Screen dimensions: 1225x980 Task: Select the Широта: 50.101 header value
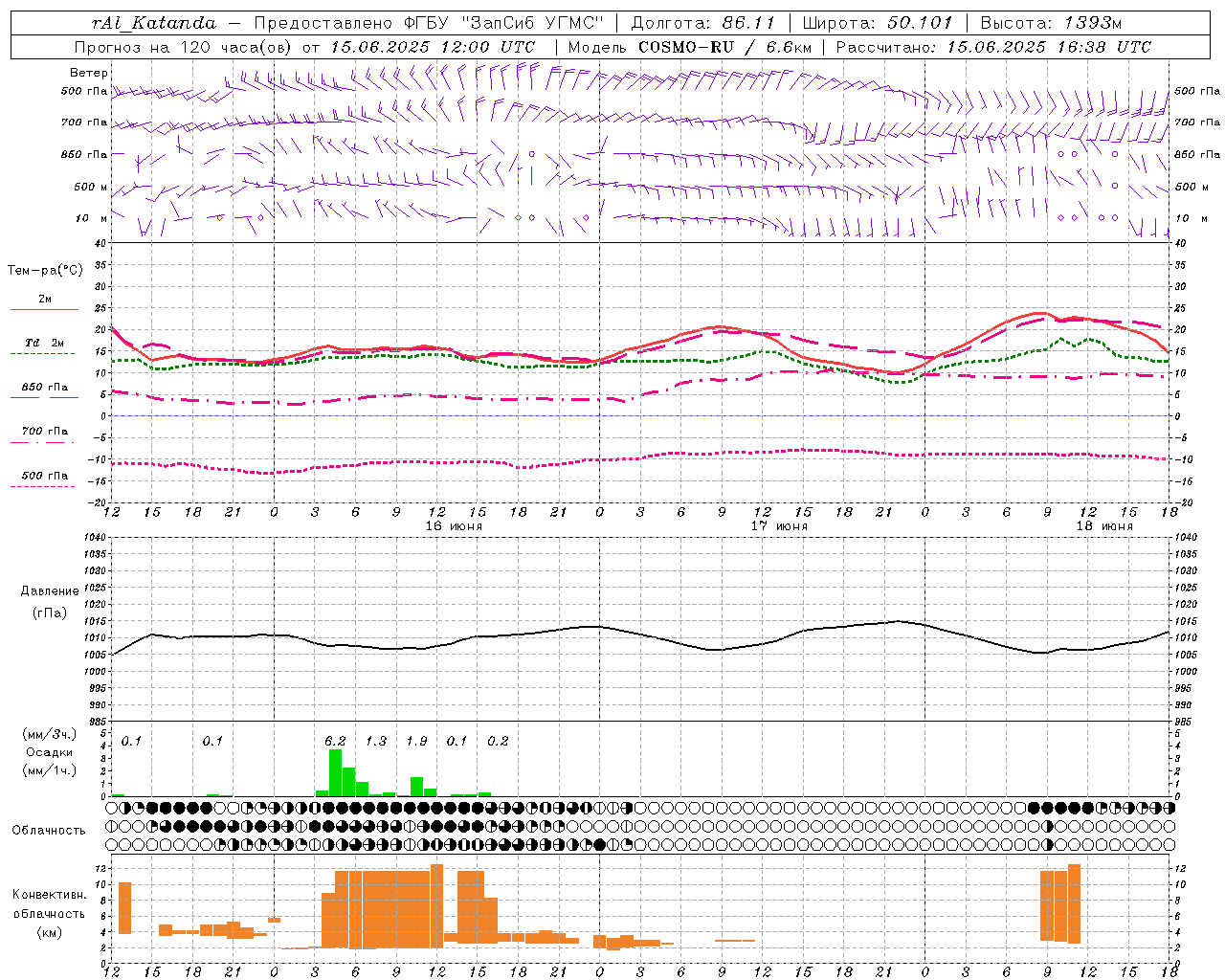(x=879, y=23)
